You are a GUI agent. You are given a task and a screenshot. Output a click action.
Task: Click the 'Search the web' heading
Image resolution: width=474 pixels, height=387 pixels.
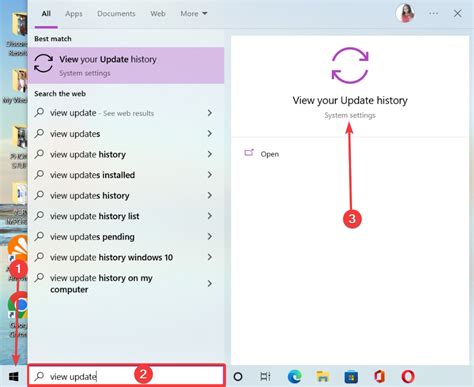tap(60, 94)
